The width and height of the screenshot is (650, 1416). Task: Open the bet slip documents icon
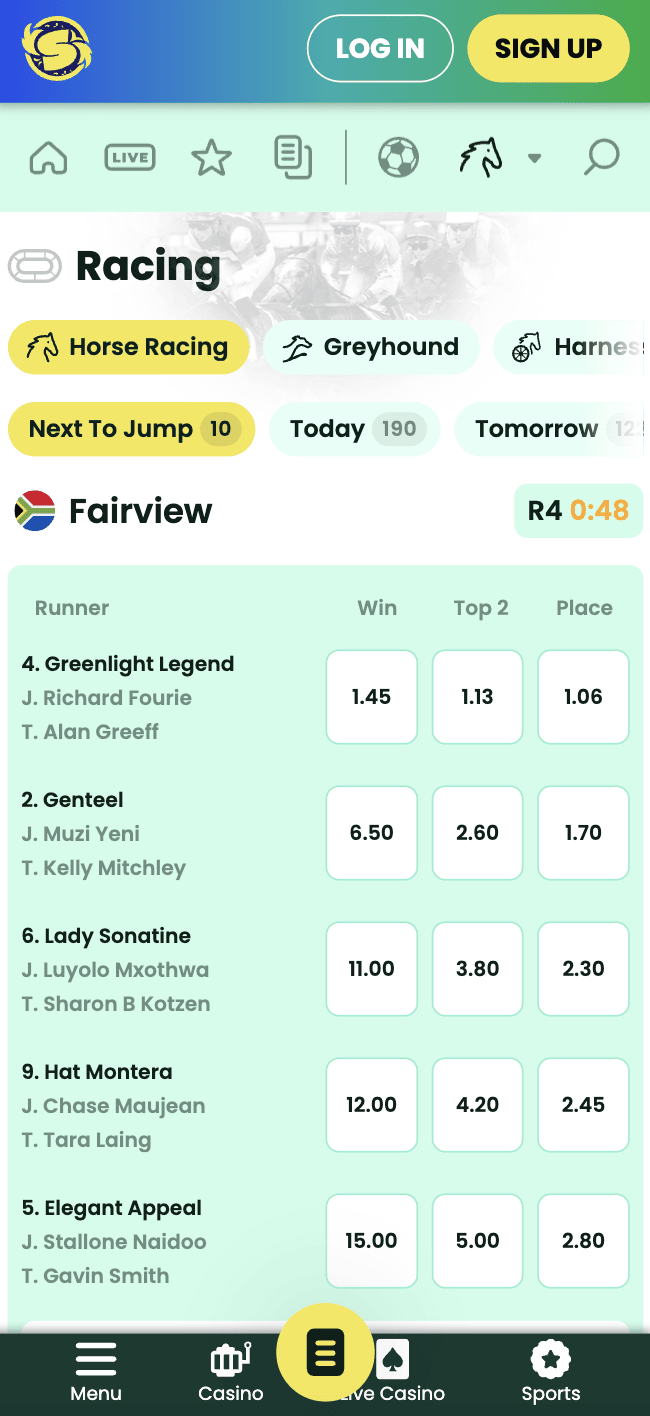293,158
